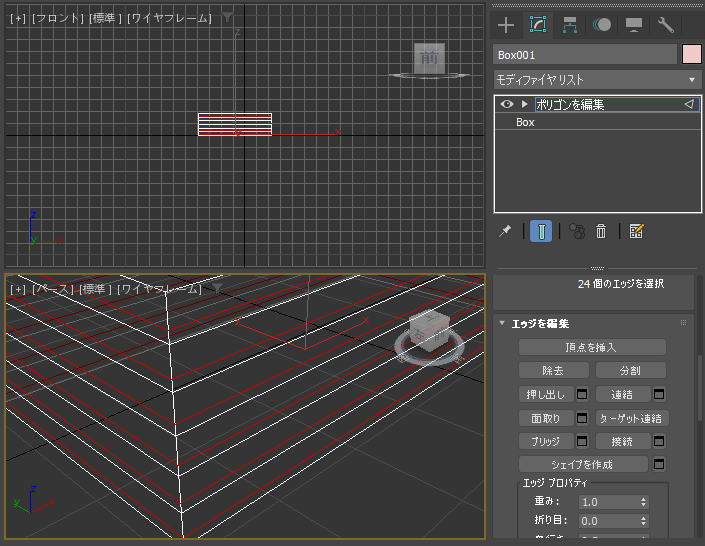Open settings box next to 押し出し

pyautogui.click(x=582, y=394)
